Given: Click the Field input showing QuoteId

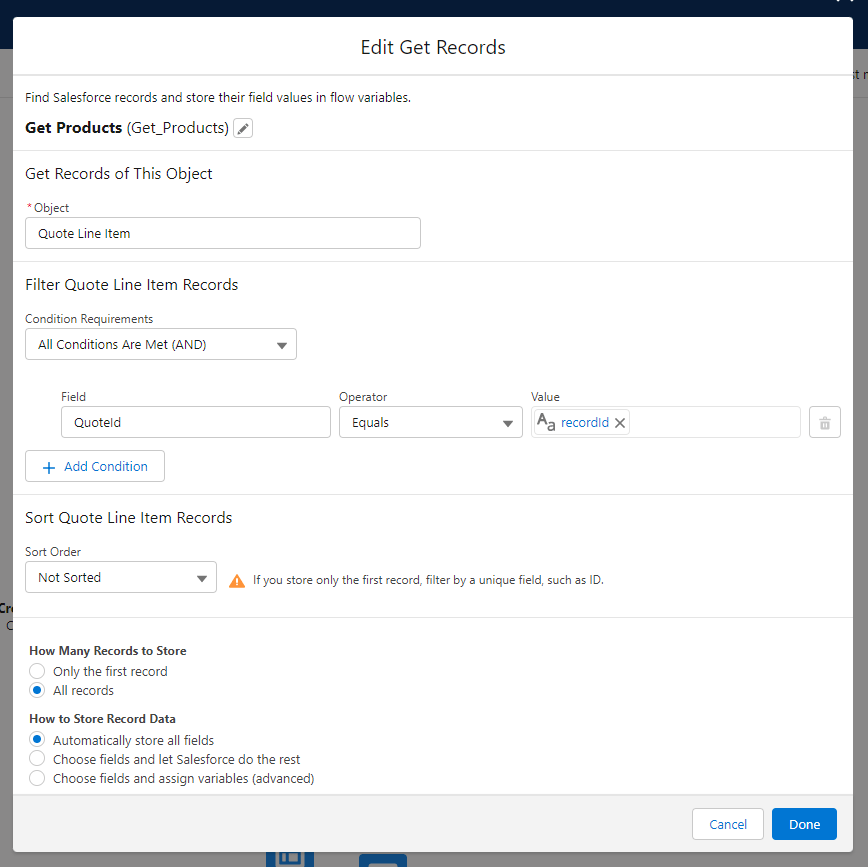Looking at the screenshot, I should [195, 423].
